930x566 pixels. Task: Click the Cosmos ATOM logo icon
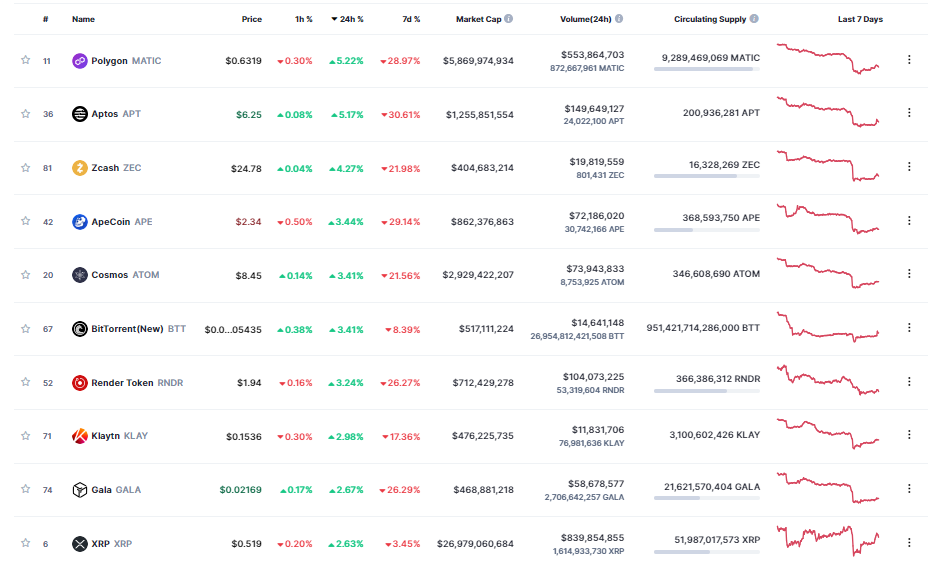79,275
